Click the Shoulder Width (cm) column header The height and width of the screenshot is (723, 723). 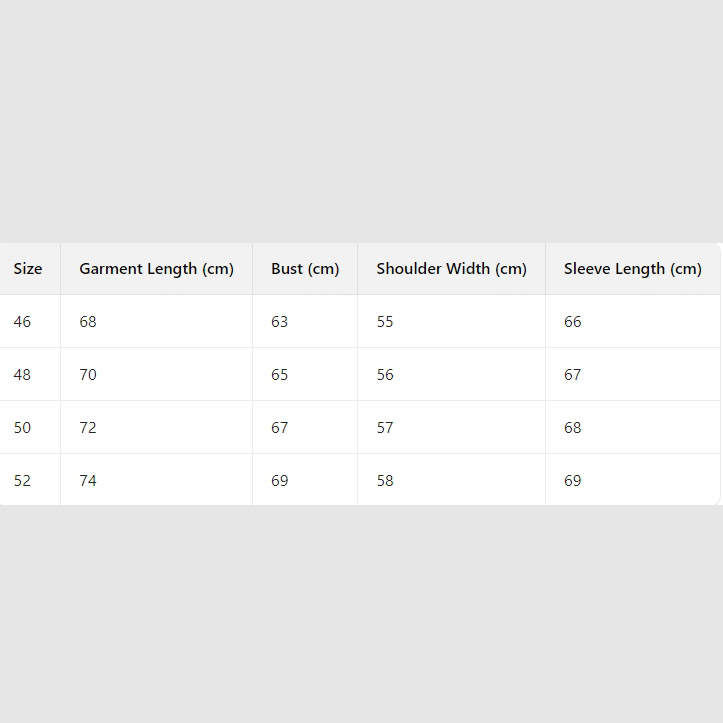(x=451, y=269)
